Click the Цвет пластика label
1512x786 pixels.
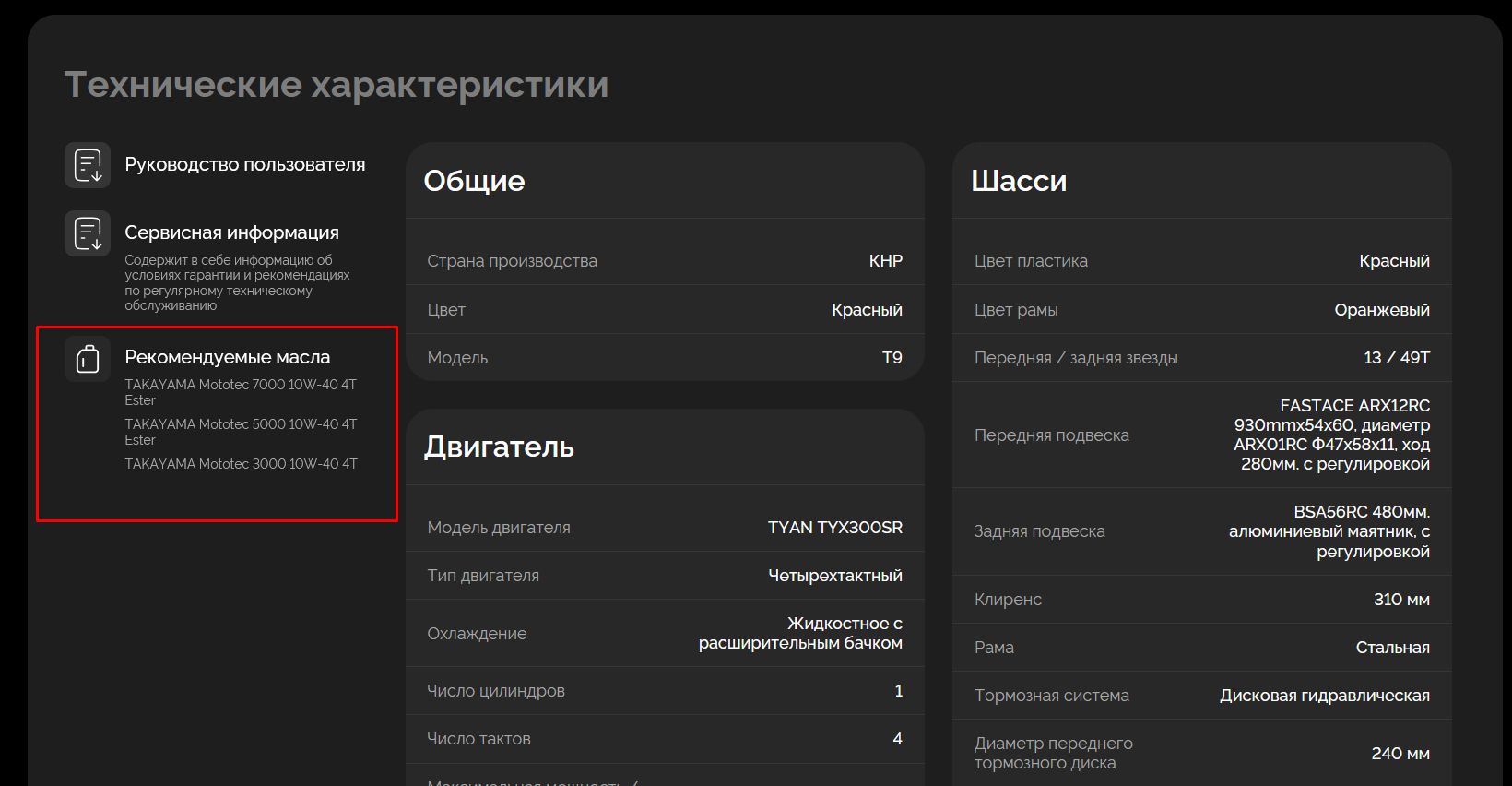coord(1031,261)
